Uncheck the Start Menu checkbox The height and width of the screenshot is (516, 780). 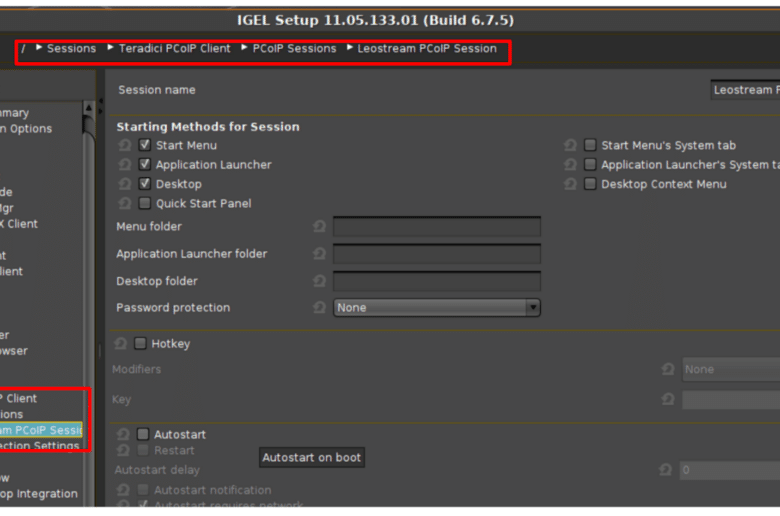coord(145,145)
